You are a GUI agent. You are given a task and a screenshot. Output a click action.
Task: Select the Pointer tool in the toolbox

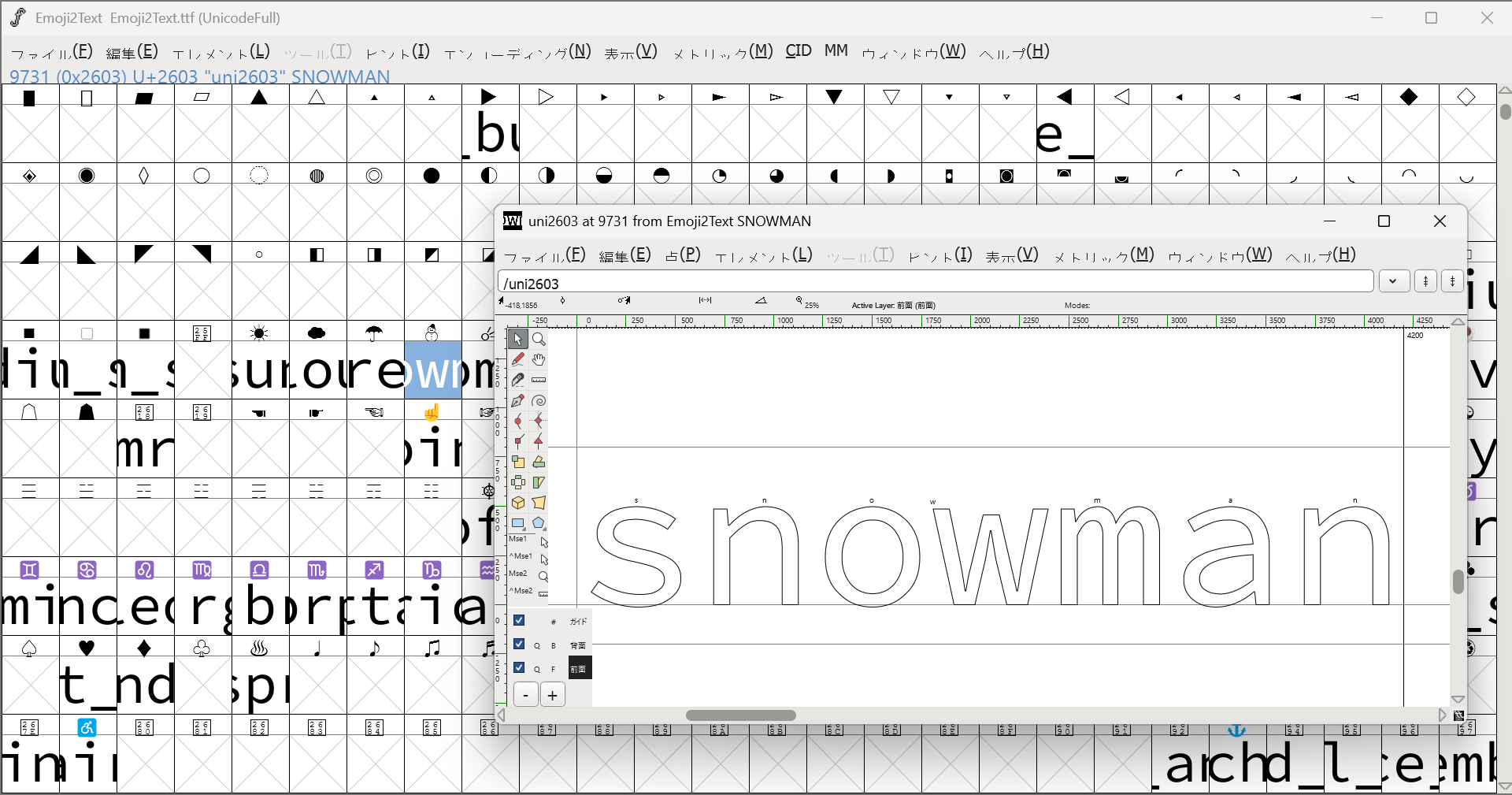point(517,340)
